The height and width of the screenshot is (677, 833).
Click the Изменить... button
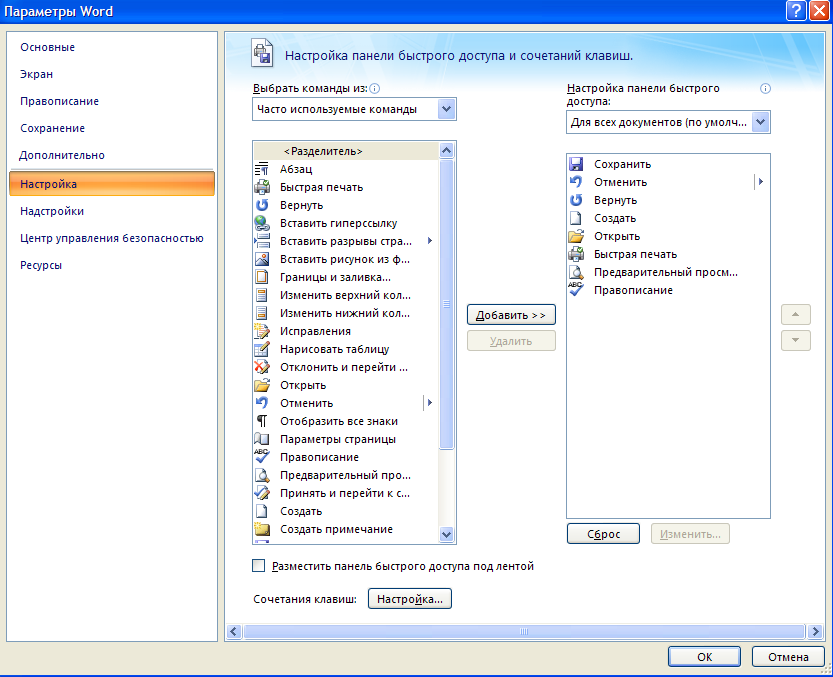click(x=690, y=534)
